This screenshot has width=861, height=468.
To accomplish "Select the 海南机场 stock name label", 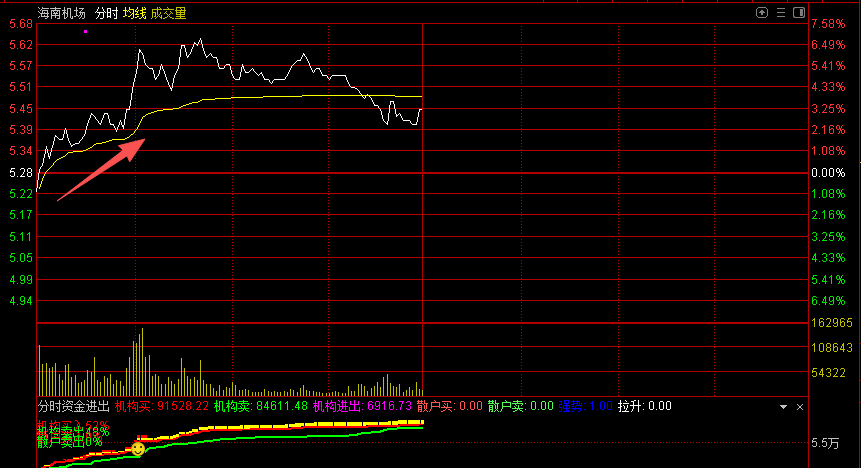I will [x=62, y=13].
